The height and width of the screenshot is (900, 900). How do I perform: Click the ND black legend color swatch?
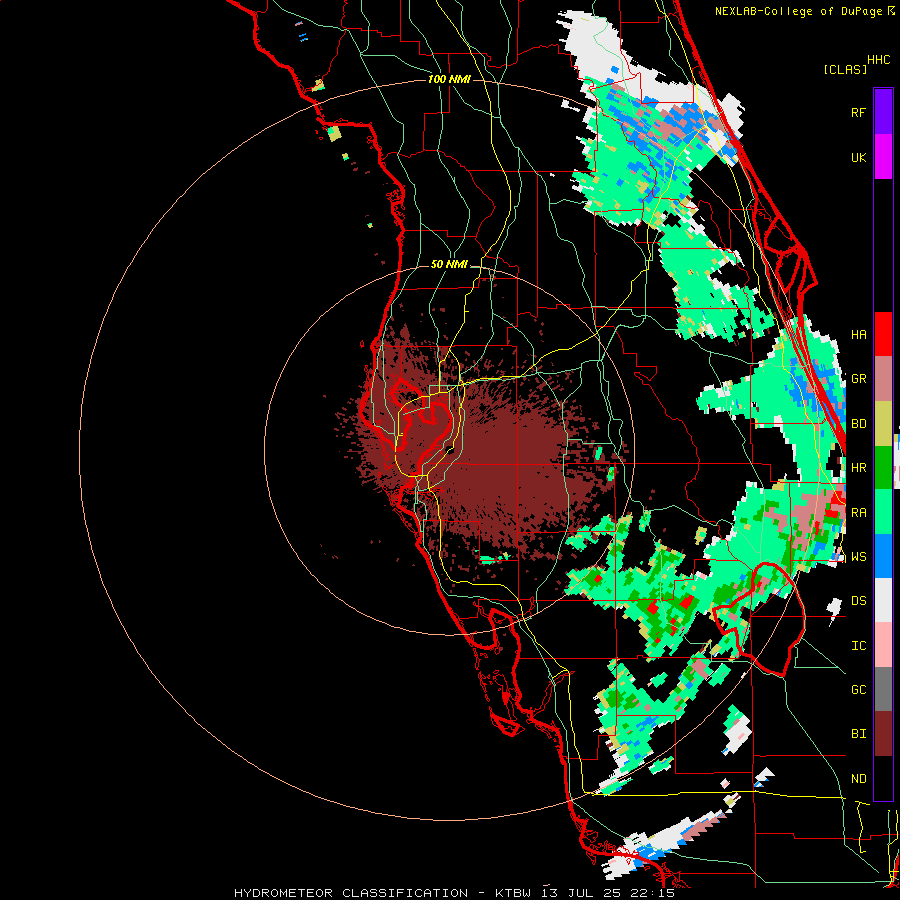click(x=883, y=778)
